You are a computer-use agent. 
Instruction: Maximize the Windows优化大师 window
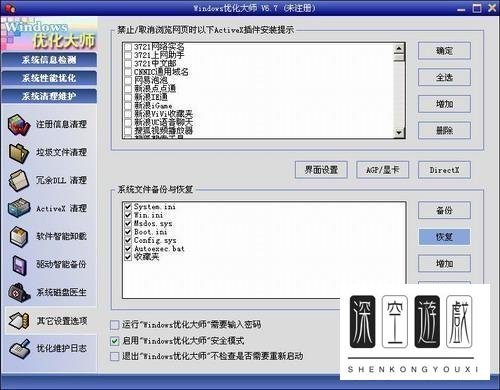[x=477, y=8]
